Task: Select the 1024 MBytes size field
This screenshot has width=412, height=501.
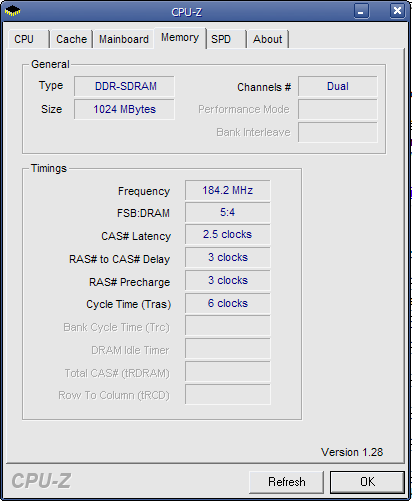Action: tap(124, 109)
